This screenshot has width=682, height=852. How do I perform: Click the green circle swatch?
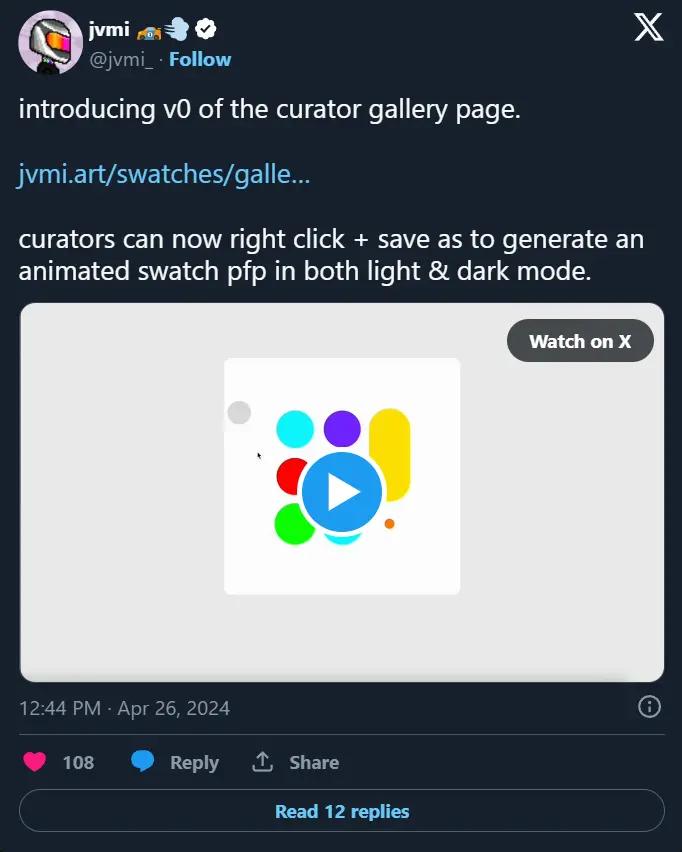[x=293, y=524]
